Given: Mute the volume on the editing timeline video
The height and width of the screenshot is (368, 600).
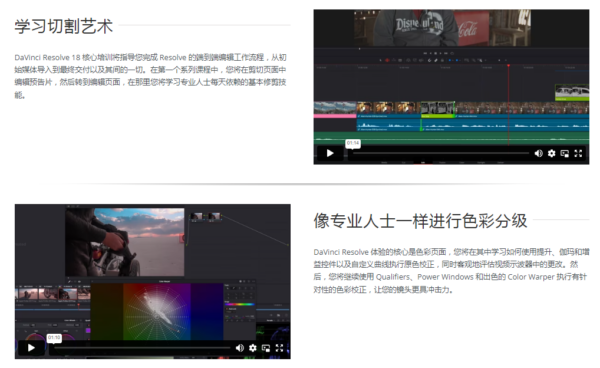Looking at the screenshot, I should (x=538, y=153).
